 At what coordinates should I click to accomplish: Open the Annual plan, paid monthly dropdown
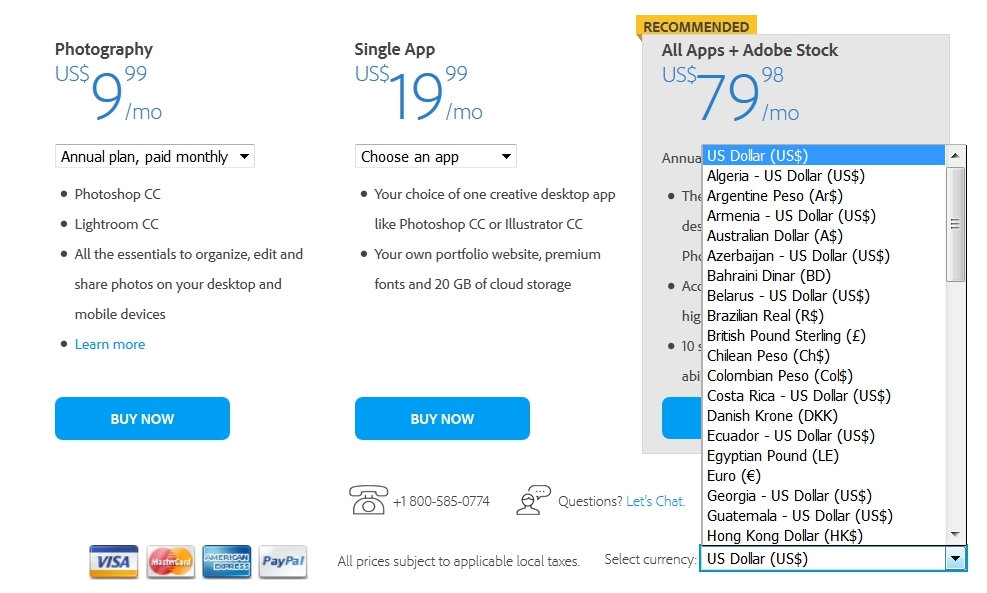154,156
